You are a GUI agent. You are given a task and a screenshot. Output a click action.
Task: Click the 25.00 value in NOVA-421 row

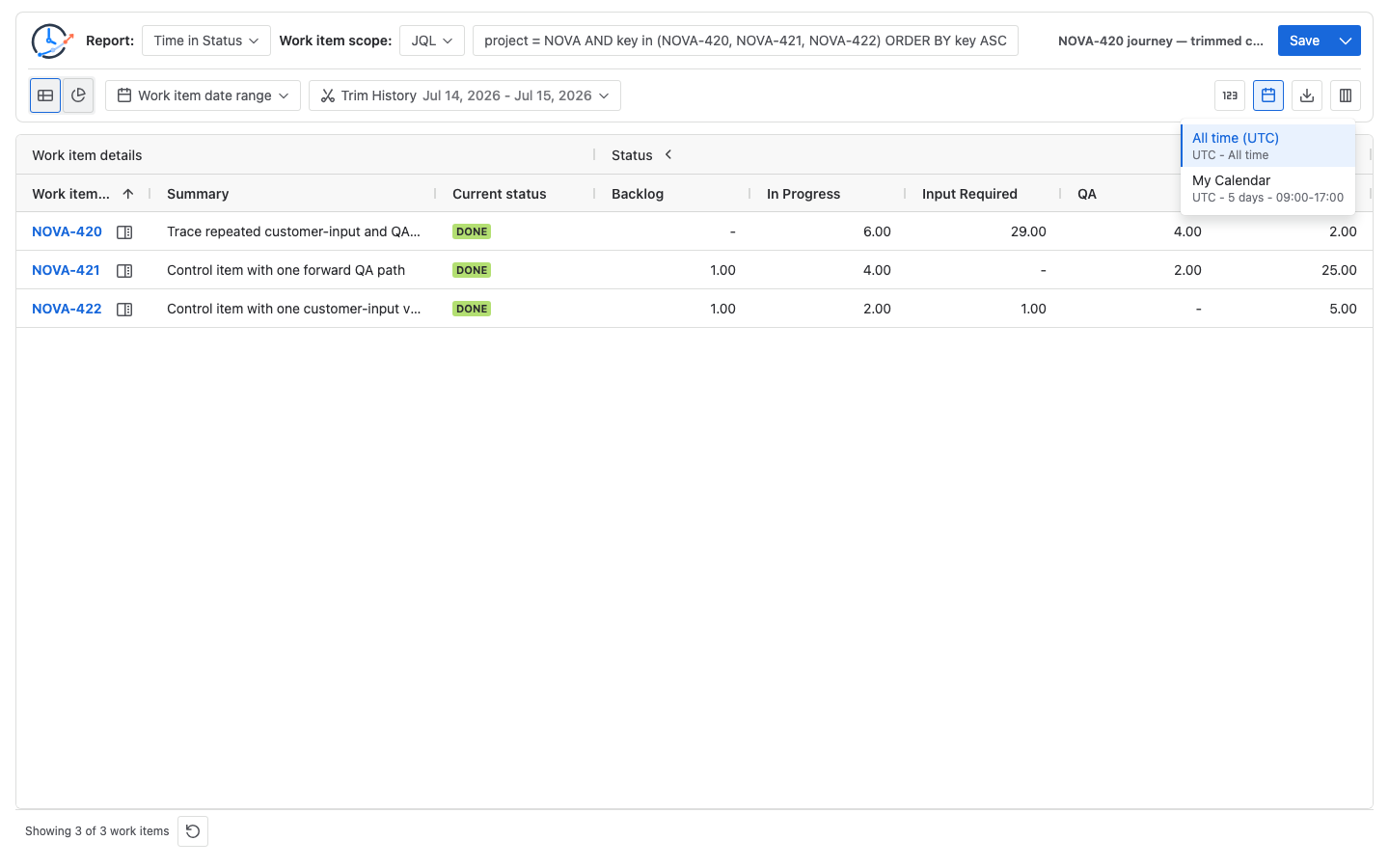(x=1339, y=270)
